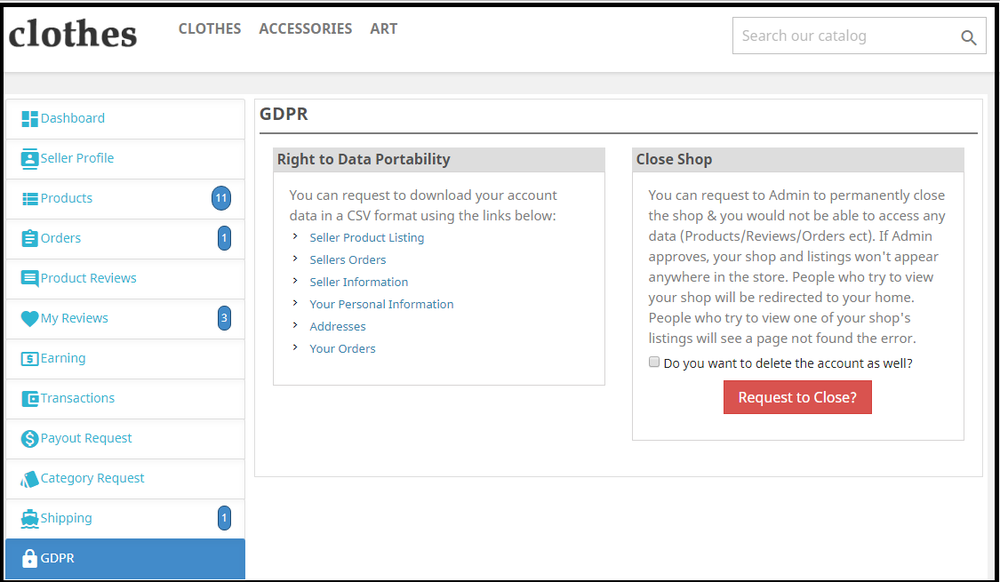Expand the arrow beside Your Orders

296,348
